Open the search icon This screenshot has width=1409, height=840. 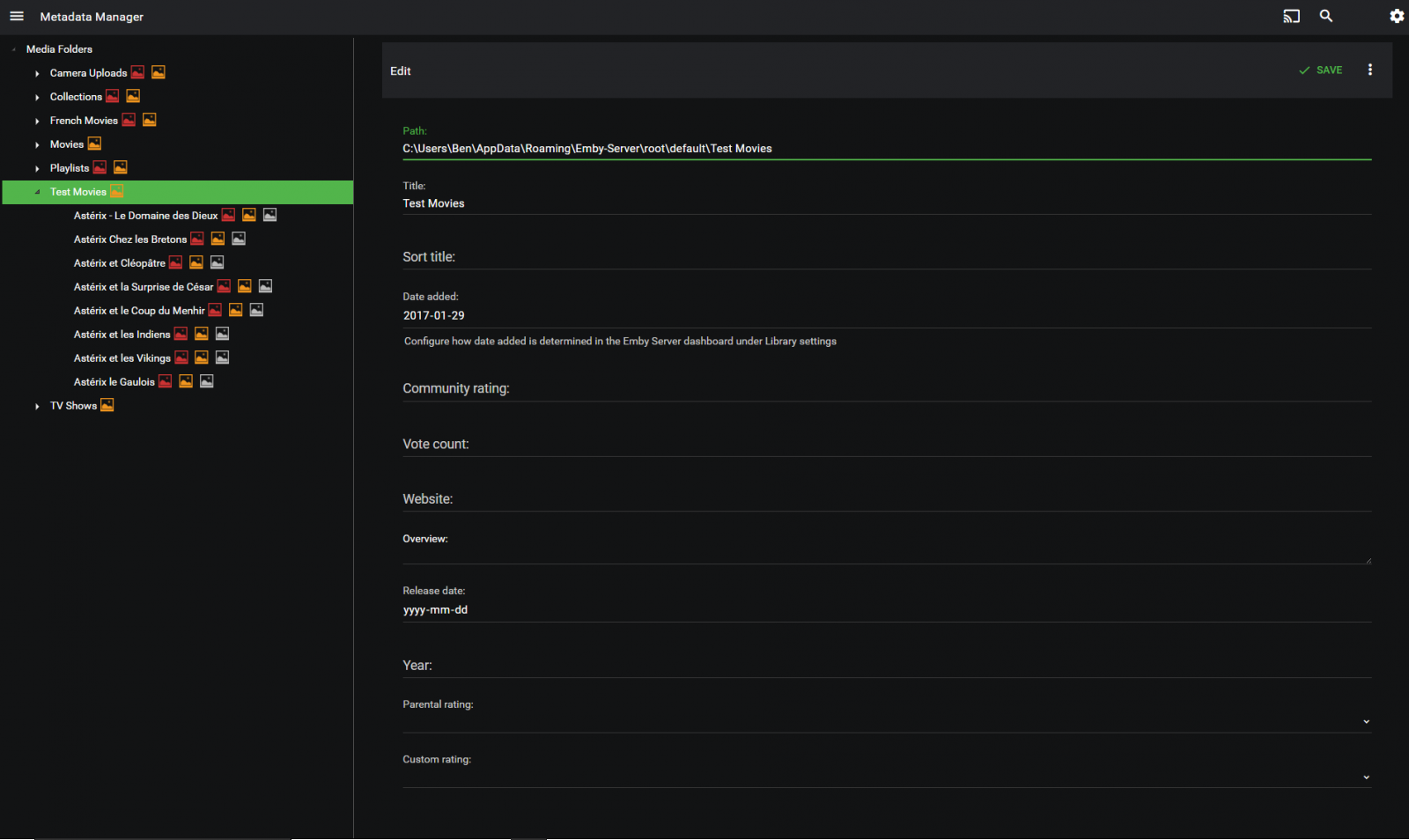pyautogui.click(x=1326, y=16)
